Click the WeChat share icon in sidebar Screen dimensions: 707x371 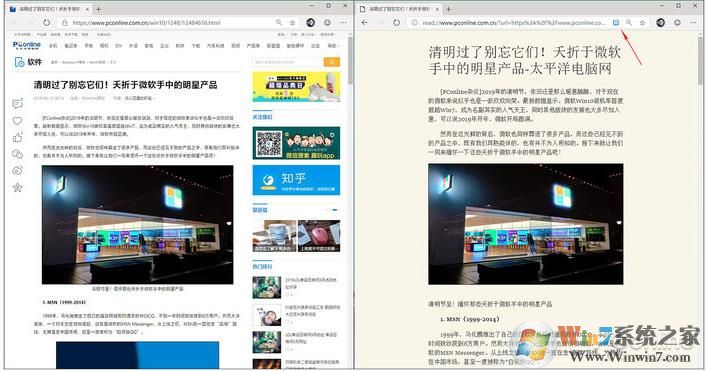click(x=17, y=154)
